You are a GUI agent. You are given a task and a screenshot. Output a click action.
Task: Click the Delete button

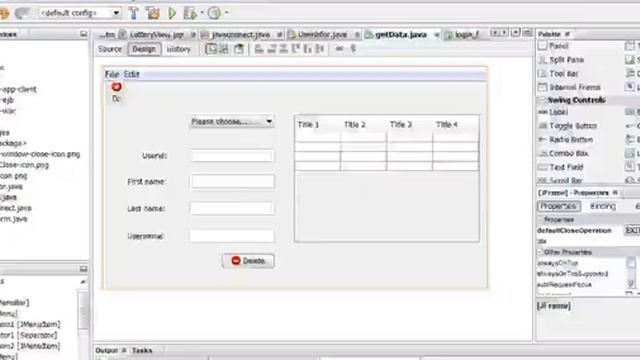pos(248,261)
